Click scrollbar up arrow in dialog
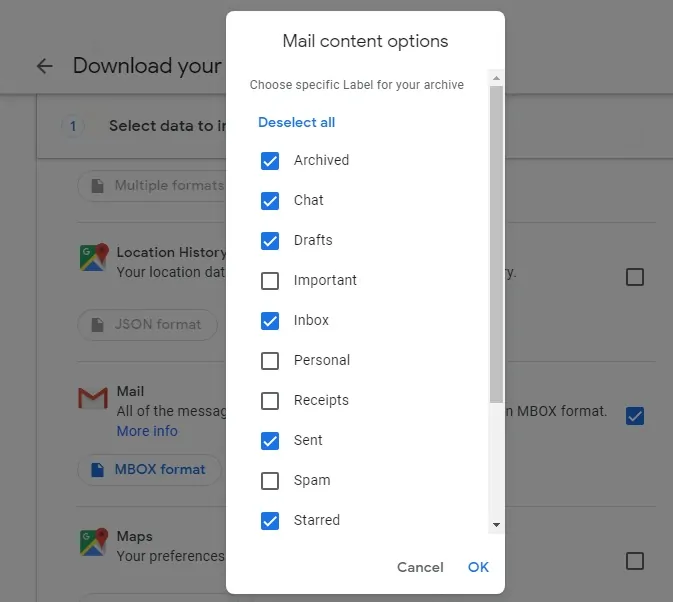The image size is (673, 602). pos(496,78)
